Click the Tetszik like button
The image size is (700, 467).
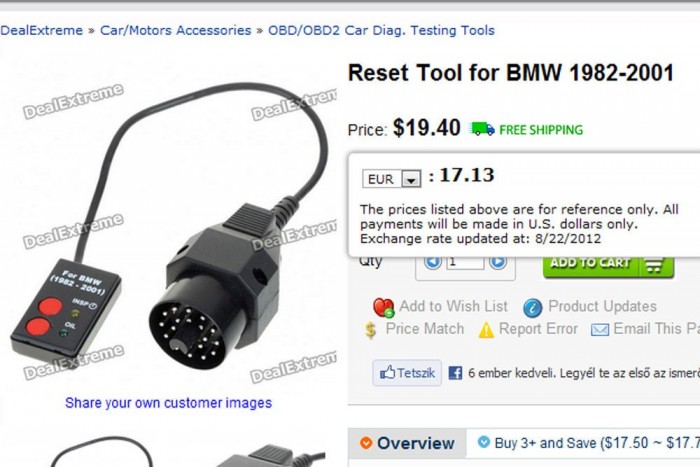(x=407, y=373)
